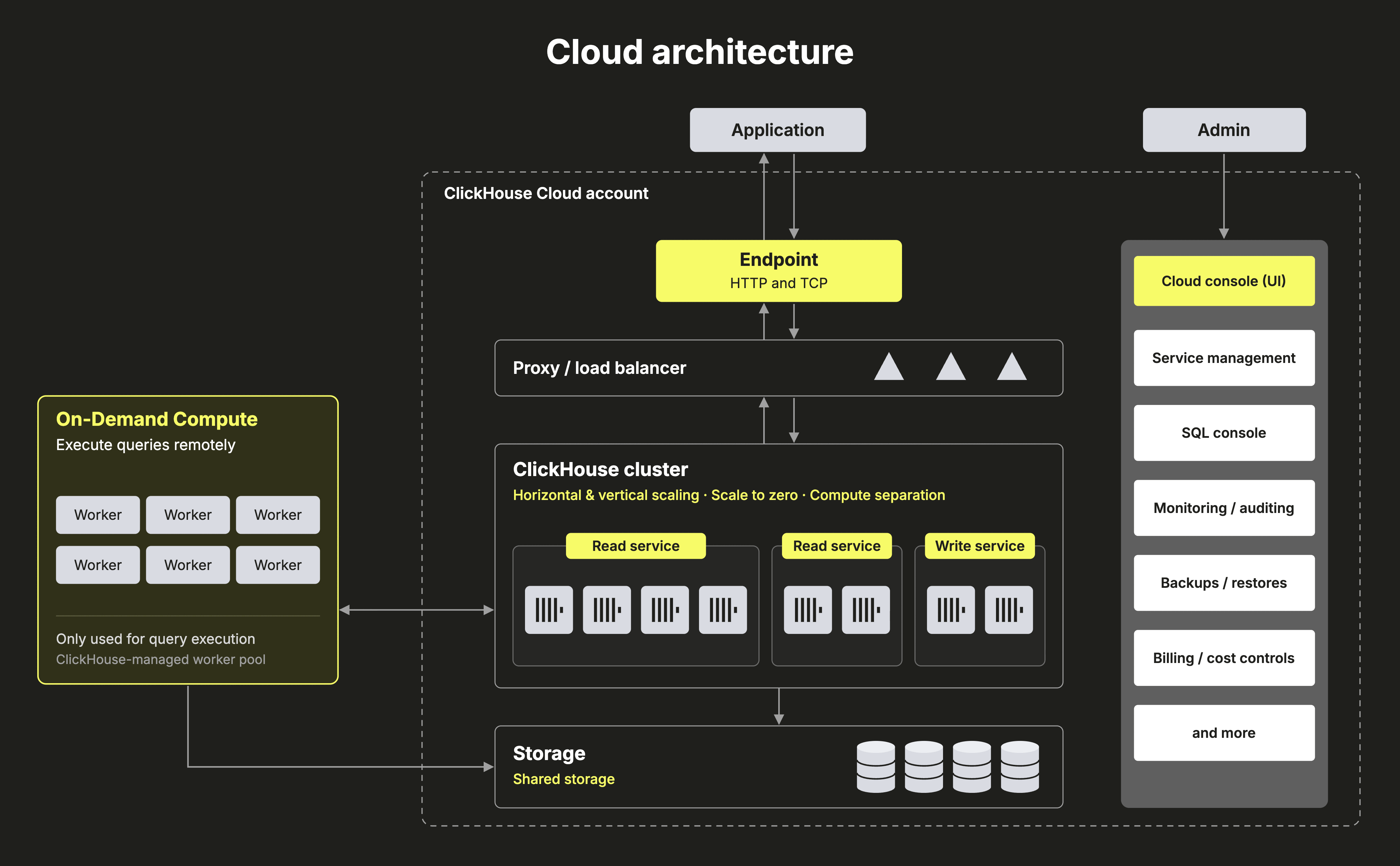Select the Endpoint HTTP and TCP block
The image size is (1400, 866).
pos(779,271)
